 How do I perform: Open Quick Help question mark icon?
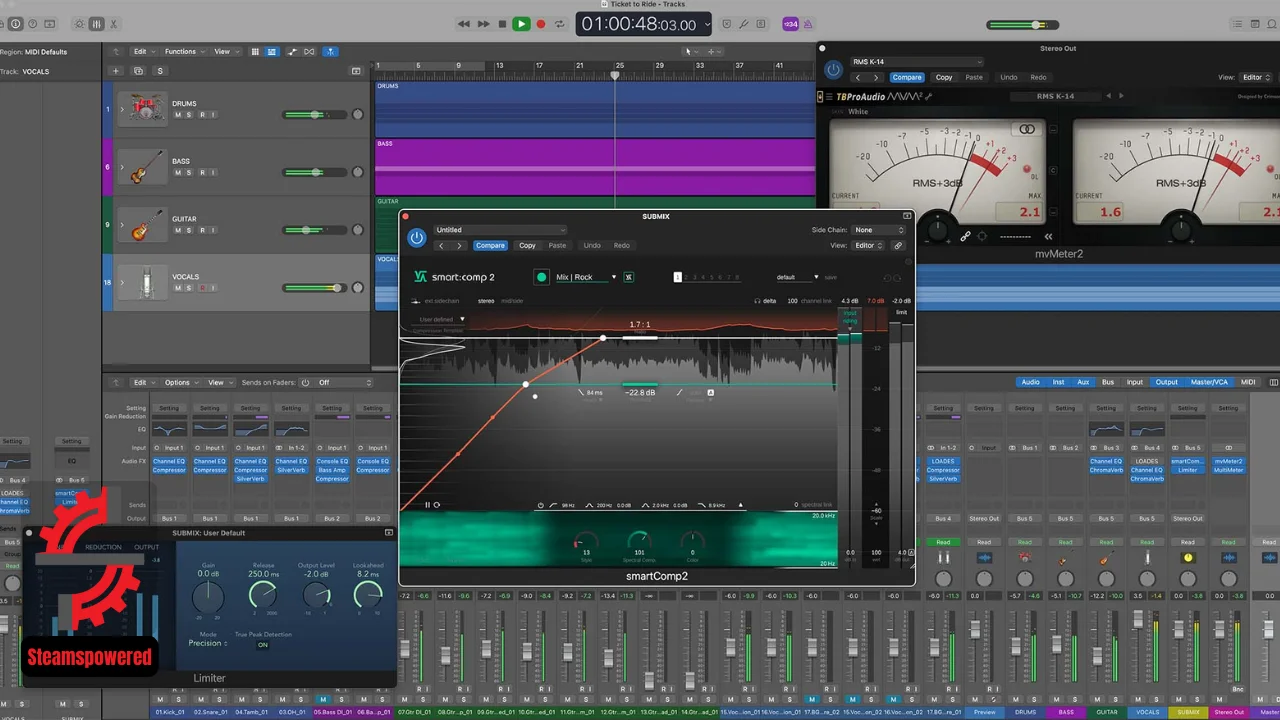(33, 24)
